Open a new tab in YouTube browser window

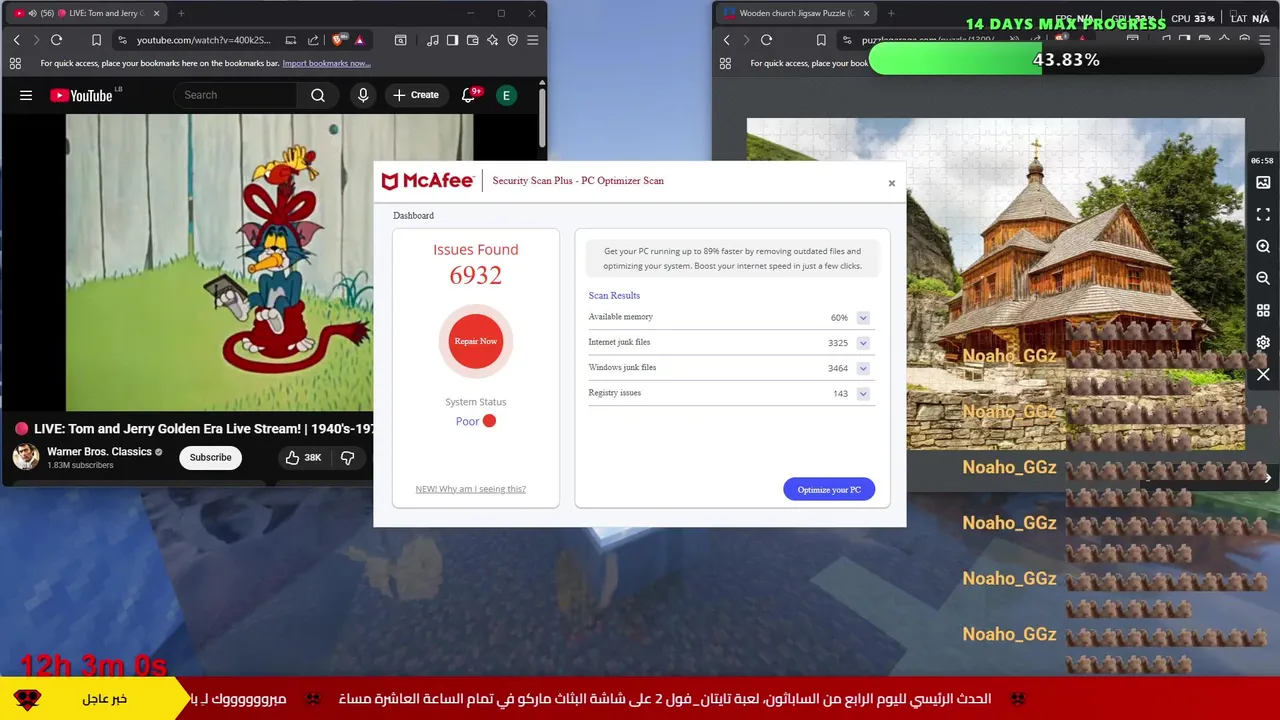[181, 13]
